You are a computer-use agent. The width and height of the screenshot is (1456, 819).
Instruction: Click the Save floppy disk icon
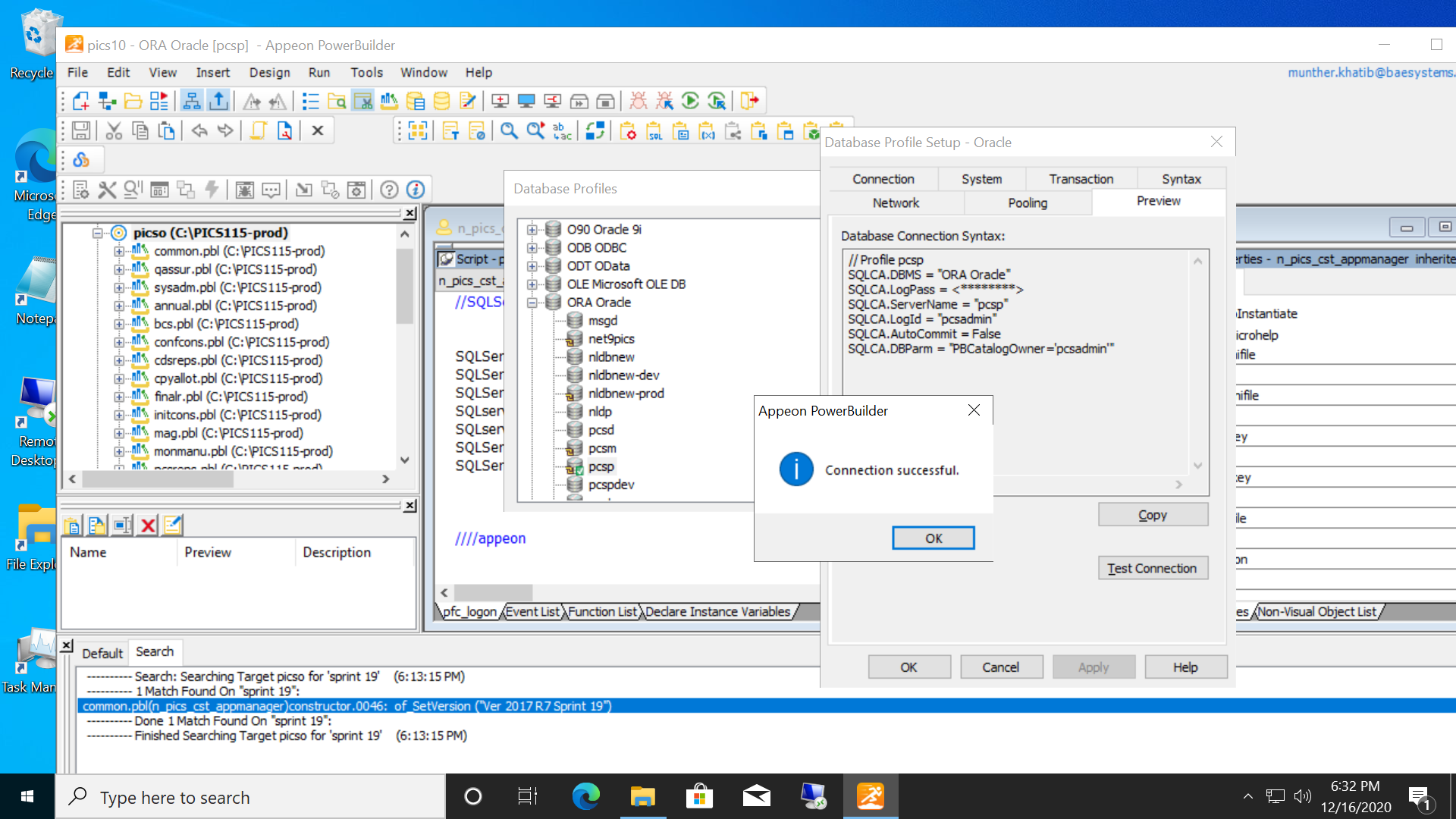(81, 130)
